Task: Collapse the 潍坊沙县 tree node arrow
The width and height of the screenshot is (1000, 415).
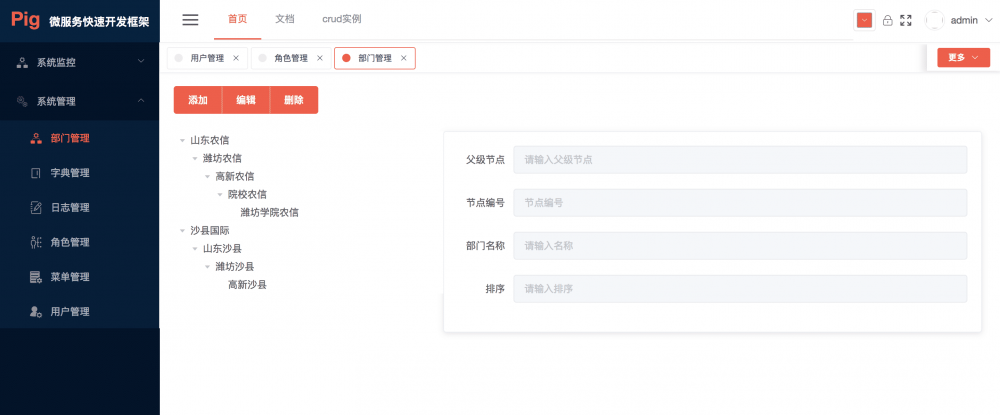Action: [x=207, y=266]
